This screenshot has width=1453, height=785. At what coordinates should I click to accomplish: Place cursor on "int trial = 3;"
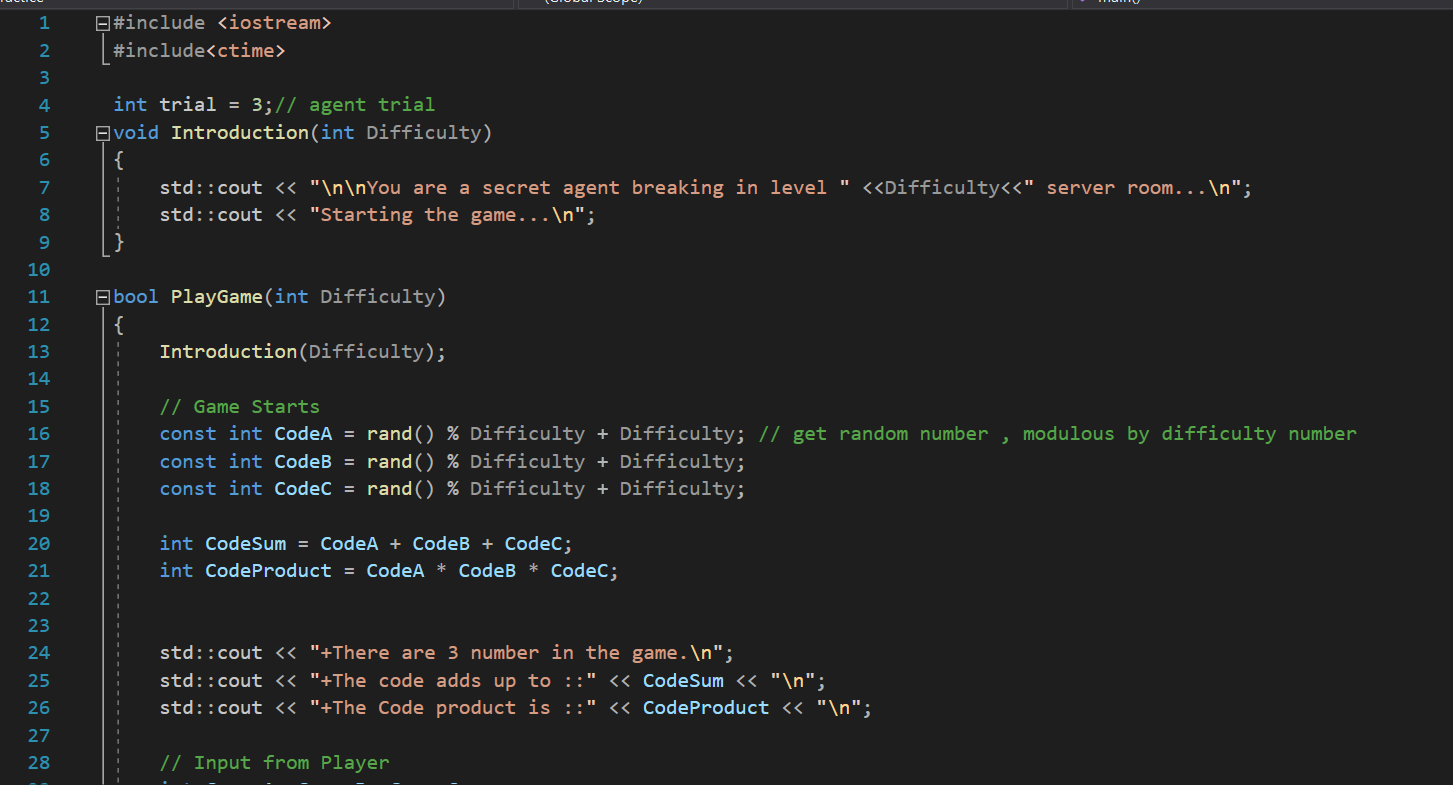coord(194,105)
